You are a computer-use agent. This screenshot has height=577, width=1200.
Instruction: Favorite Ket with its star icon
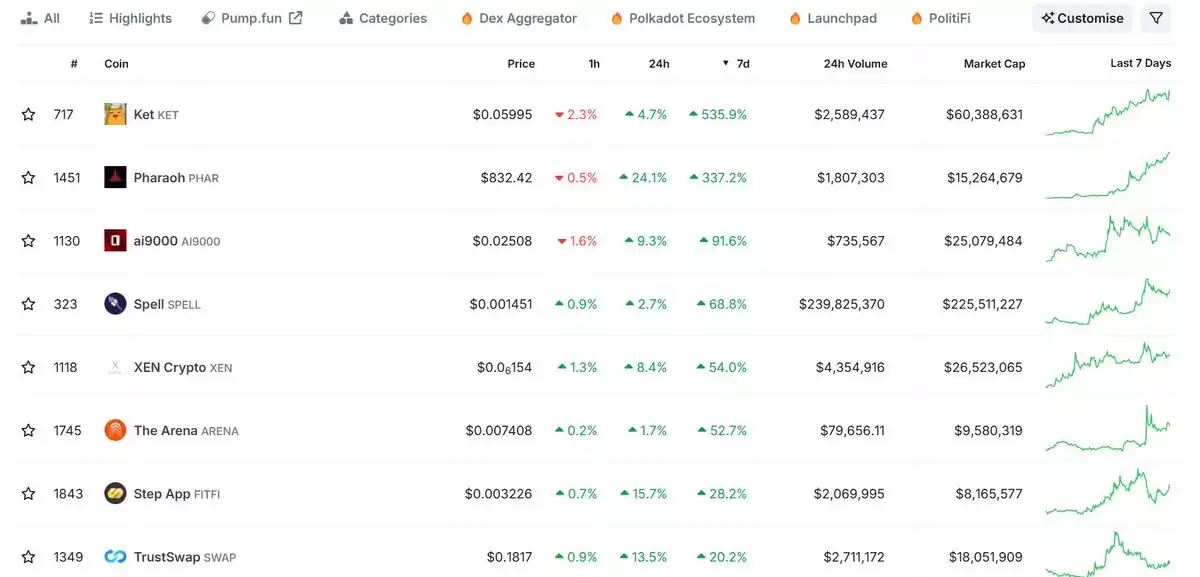coord(28,115)
